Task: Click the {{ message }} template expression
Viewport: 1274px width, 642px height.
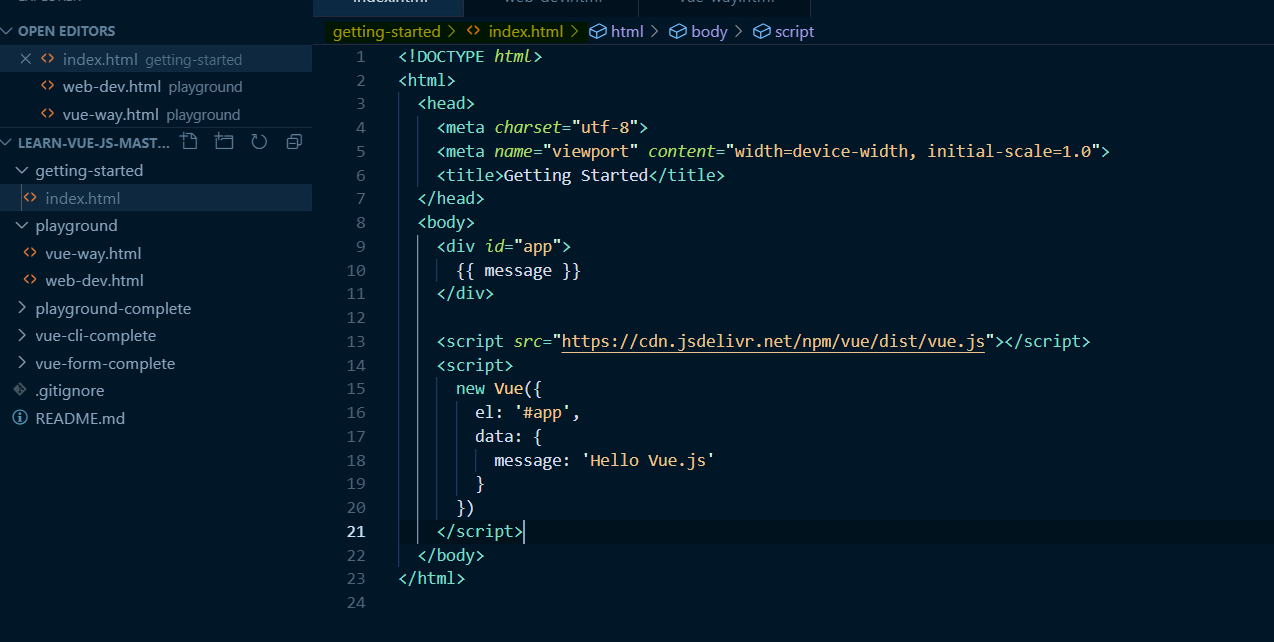Action: pos(518,270)
